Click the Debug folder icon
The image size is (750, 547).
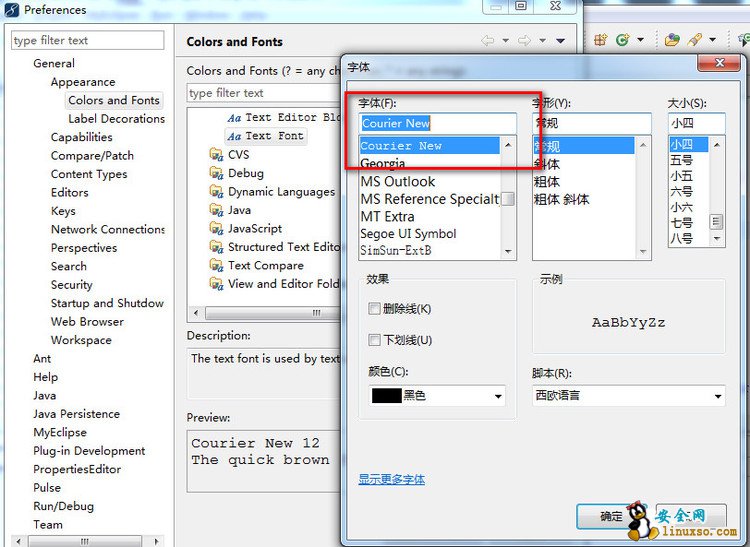click(217, 173)
